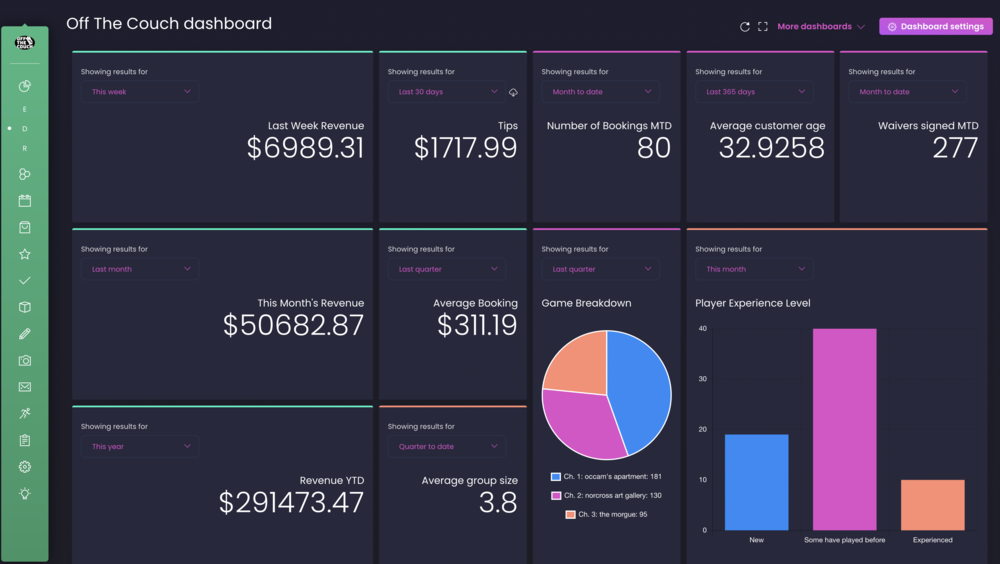Screen dimensions: 1000x564
Task: Click 'Ch. 3: the morgue: 95' legend text
Action: 612,514
